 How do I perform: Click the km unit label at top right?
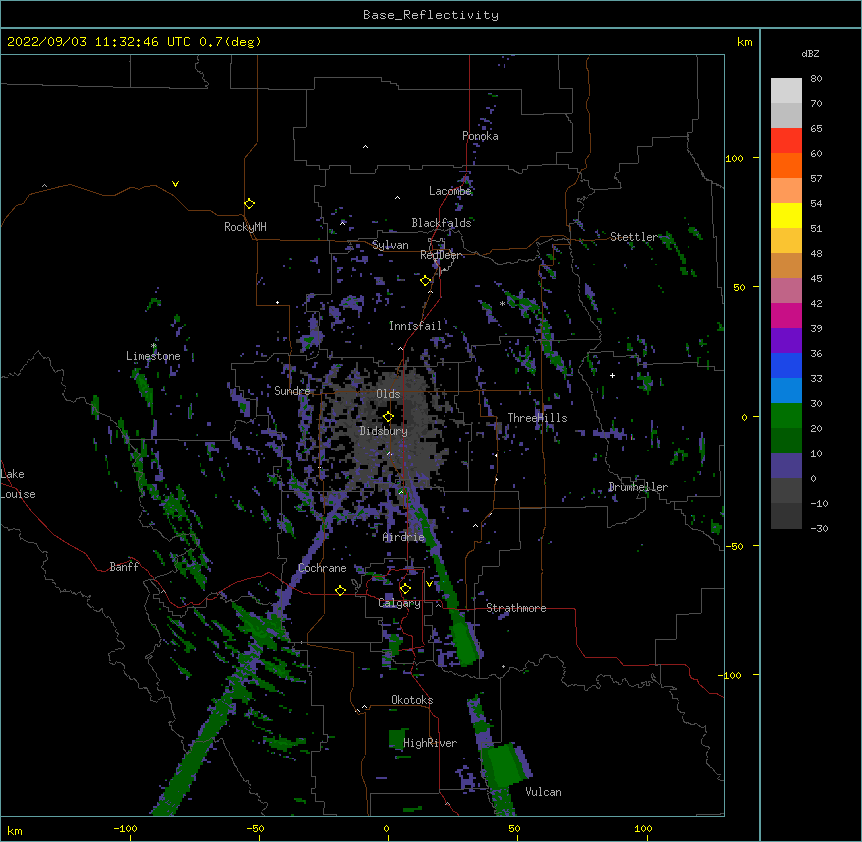(x=744, y=42)
